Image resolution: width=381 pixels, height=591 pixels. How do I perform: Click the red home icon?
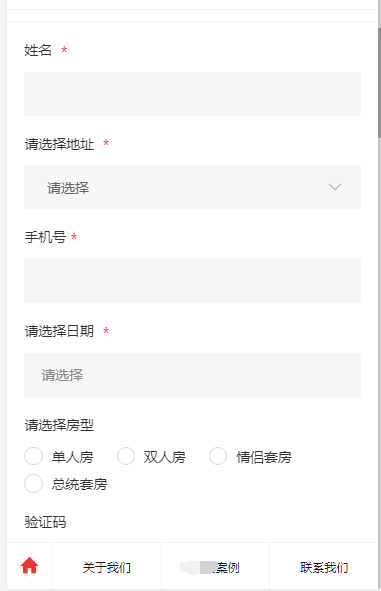coord(29,566)
